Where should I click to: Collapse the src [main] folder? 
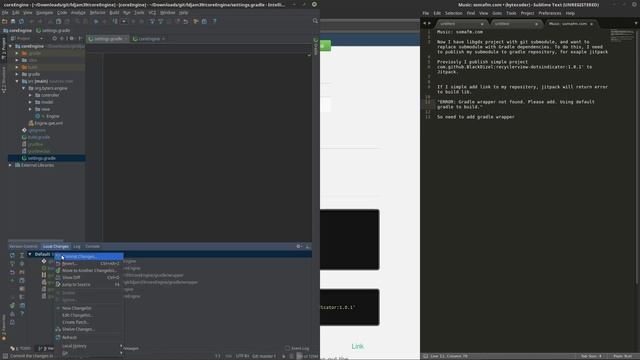click(x=17, y=81)
